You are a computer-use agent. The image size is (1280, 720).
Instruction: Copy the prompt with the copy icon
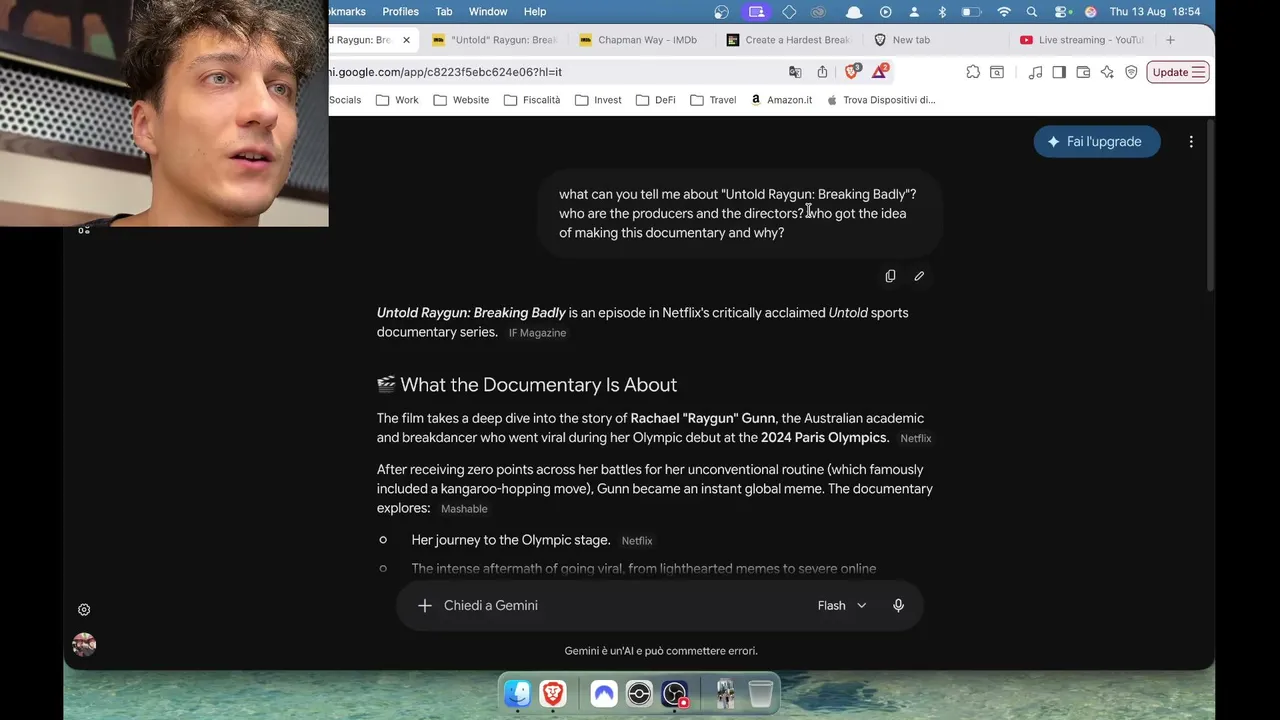[890, 276]
